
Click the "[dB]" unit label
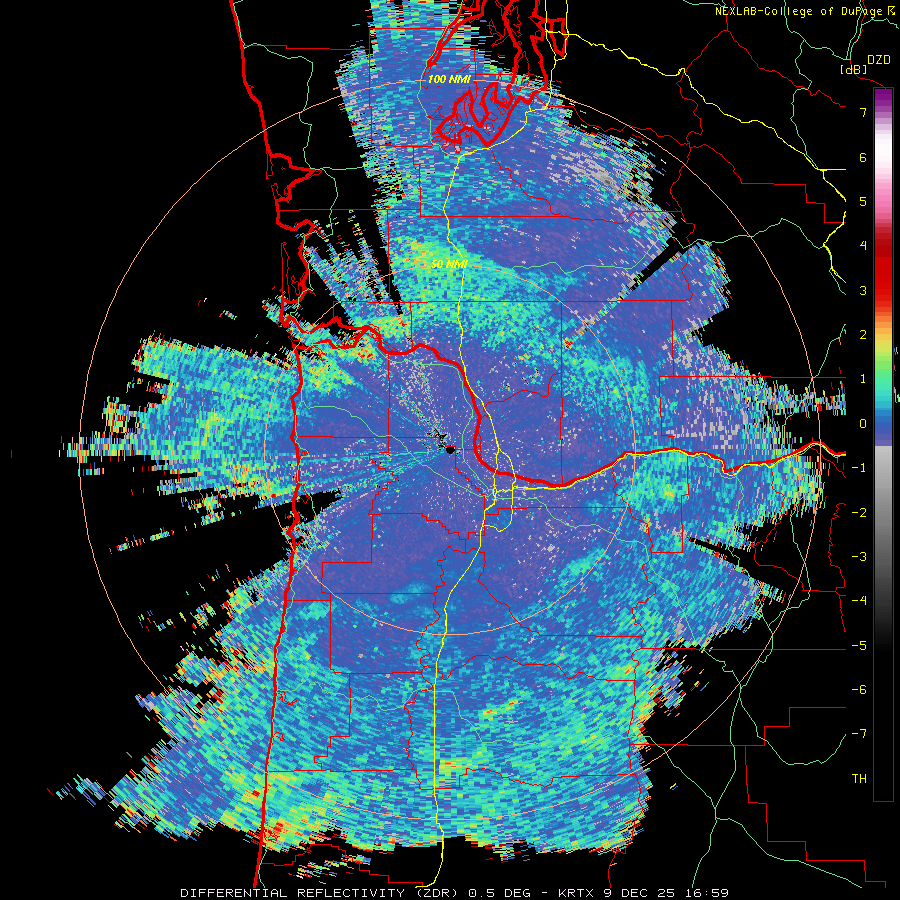[x=854, y=69]
